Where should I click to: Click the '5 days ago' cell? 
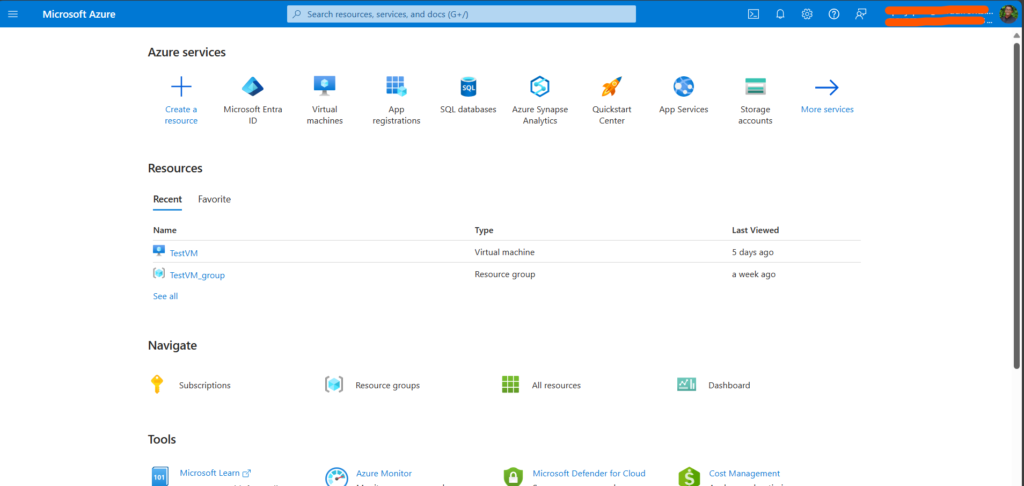[x=753, y=251]
